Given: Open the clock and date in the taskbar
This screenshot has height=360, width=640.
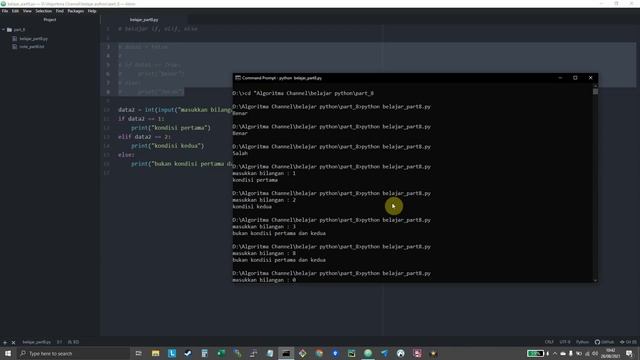Looking at the screenshot, I should [611, 353].
